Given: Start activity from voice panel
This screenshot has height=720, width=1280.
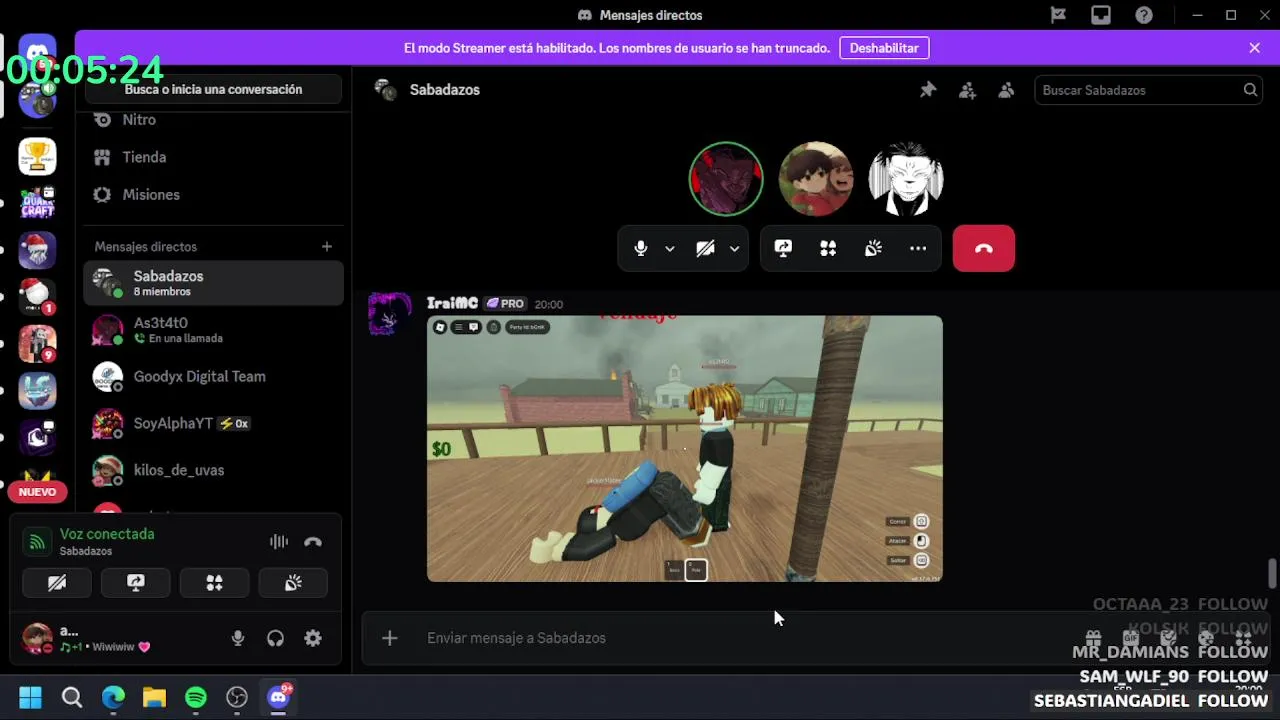Looking at the screenshot, I should 214,583.
